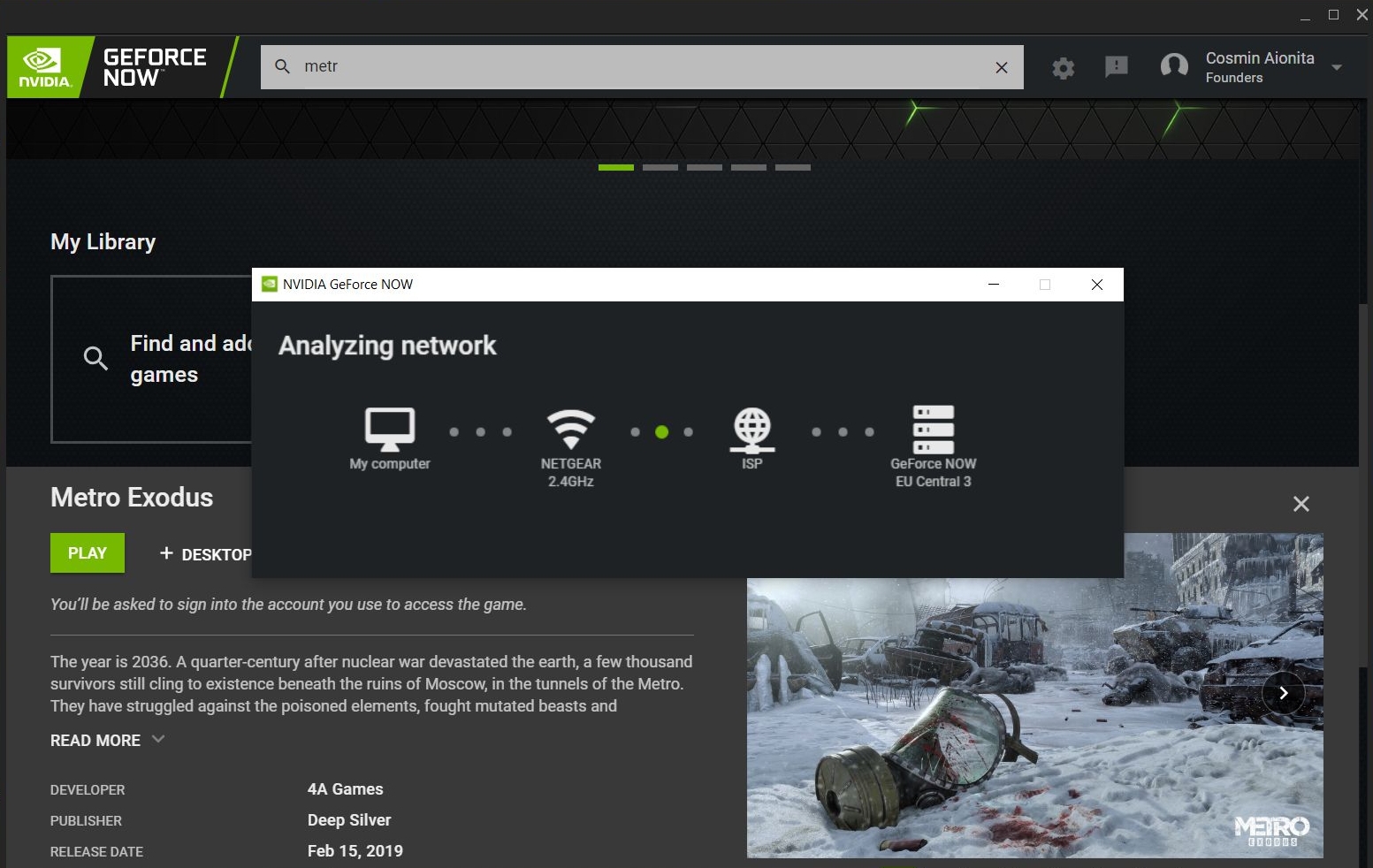Select the fourth carousel indicator
The width and height of the screenshot is (1373, 868).
[749, 167]
